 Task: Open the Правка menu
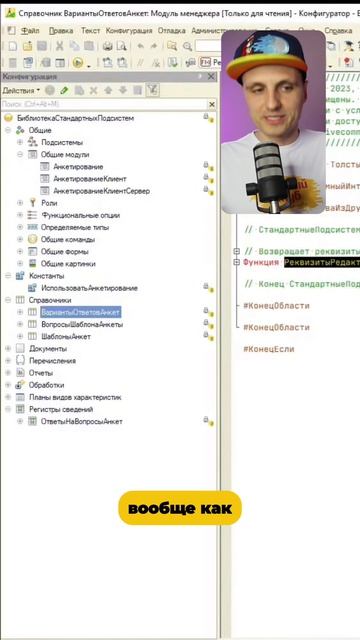pyautogui.click(x=61, y=31)
